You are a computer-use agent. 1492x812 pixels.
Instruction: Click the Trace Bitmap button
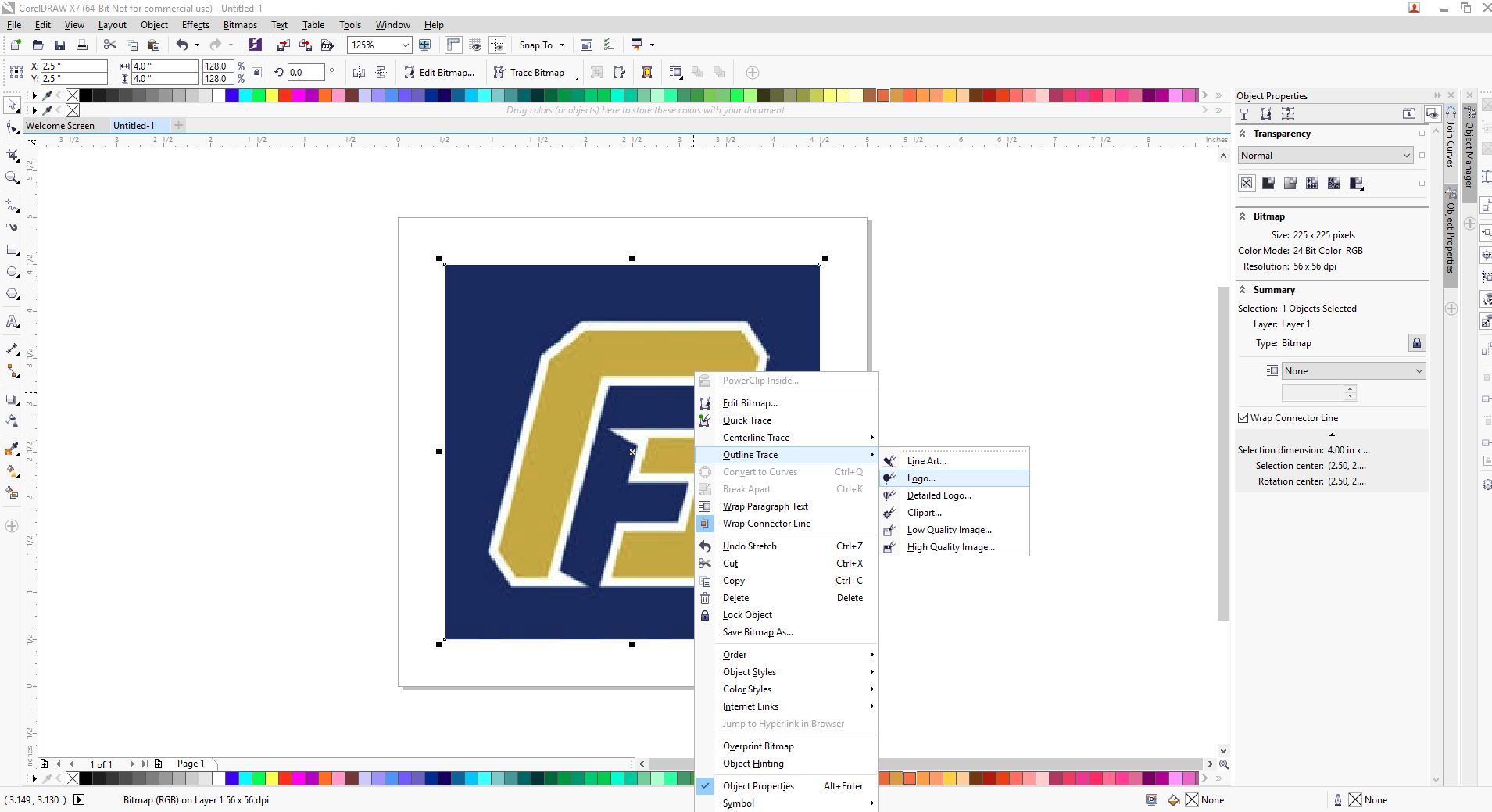click(529, 73)
